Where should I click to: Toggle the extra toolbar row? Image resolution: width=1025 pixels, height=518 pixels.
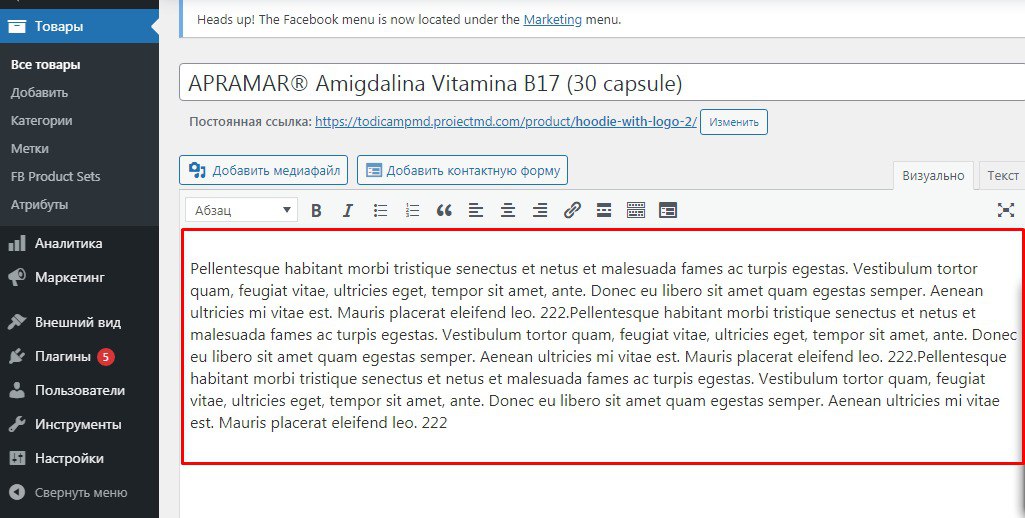click(x=635, y=210)
